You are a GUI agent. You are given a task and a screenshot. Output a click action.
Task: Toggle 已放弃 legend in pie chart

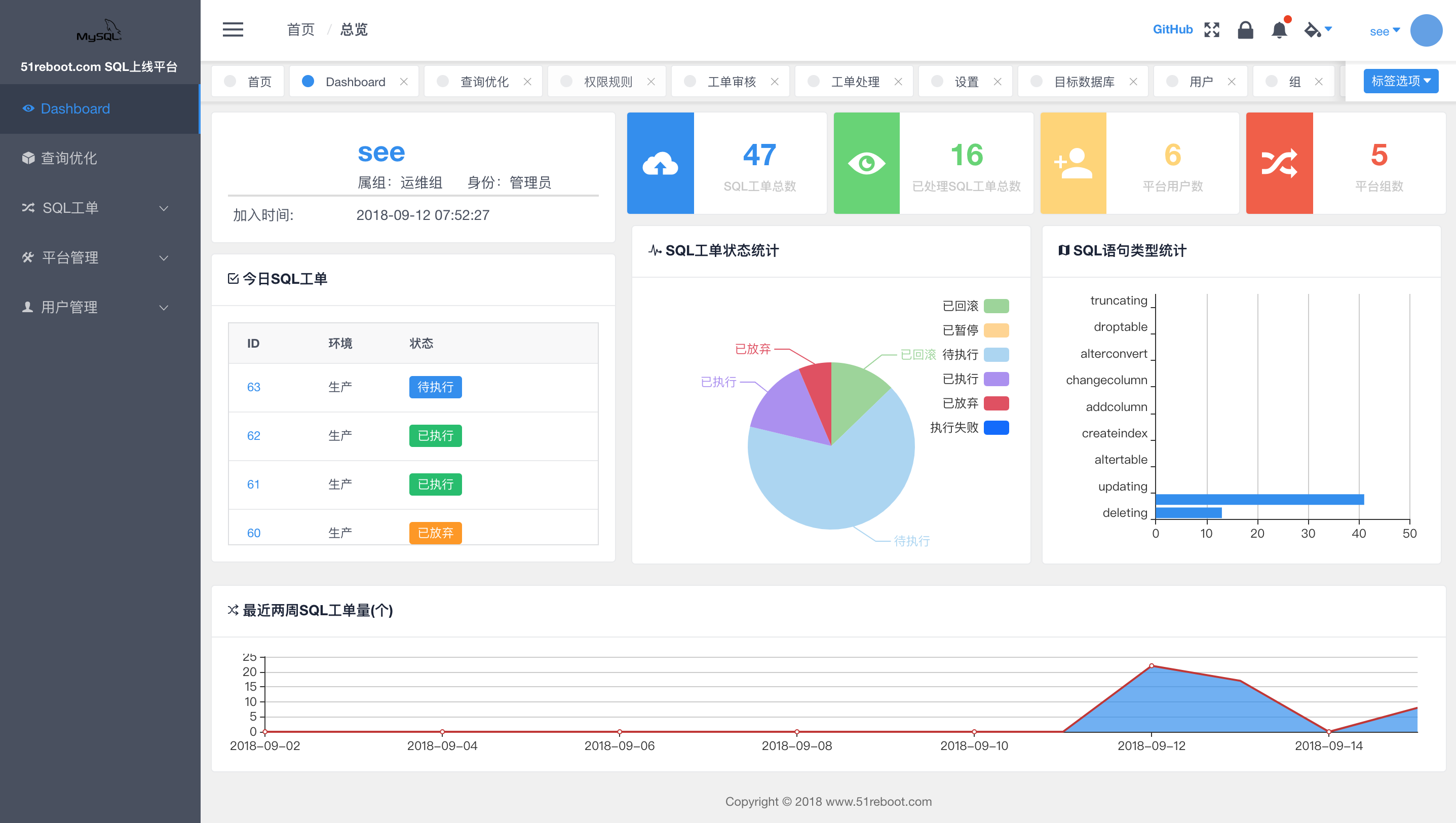(x=976, y=403)
